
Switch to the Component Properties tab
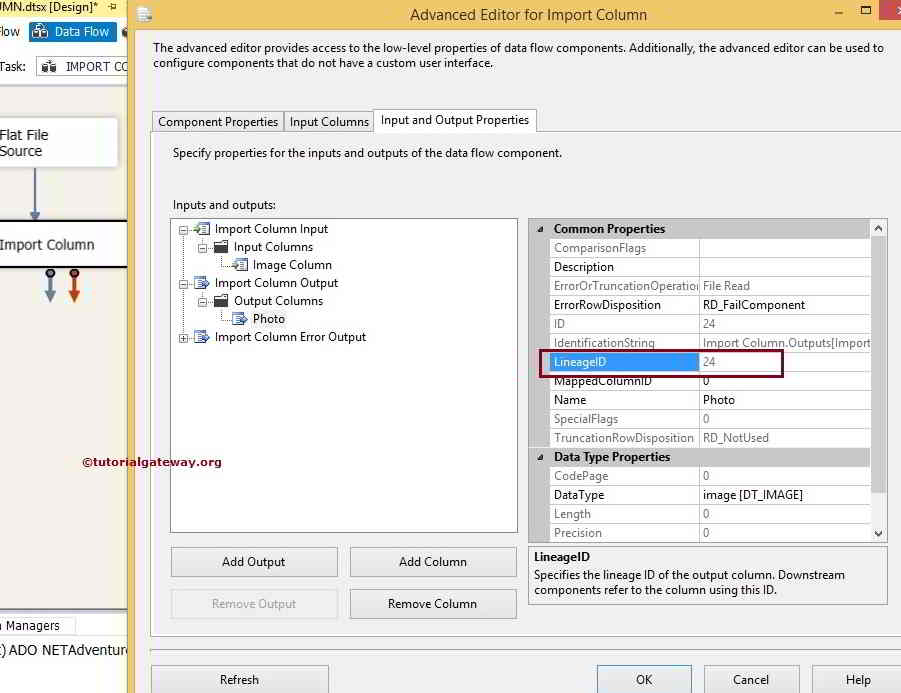(217, 121)
